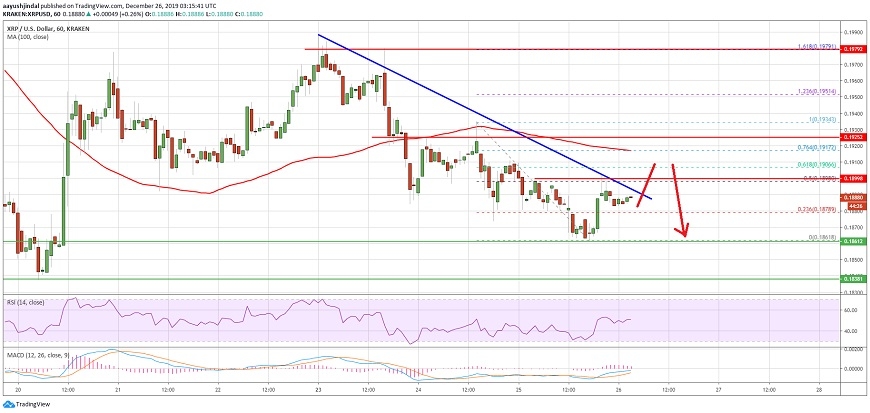
Task: Click the '24' date label on time axis
Action: pyautogui.click(x=418, y=391)
